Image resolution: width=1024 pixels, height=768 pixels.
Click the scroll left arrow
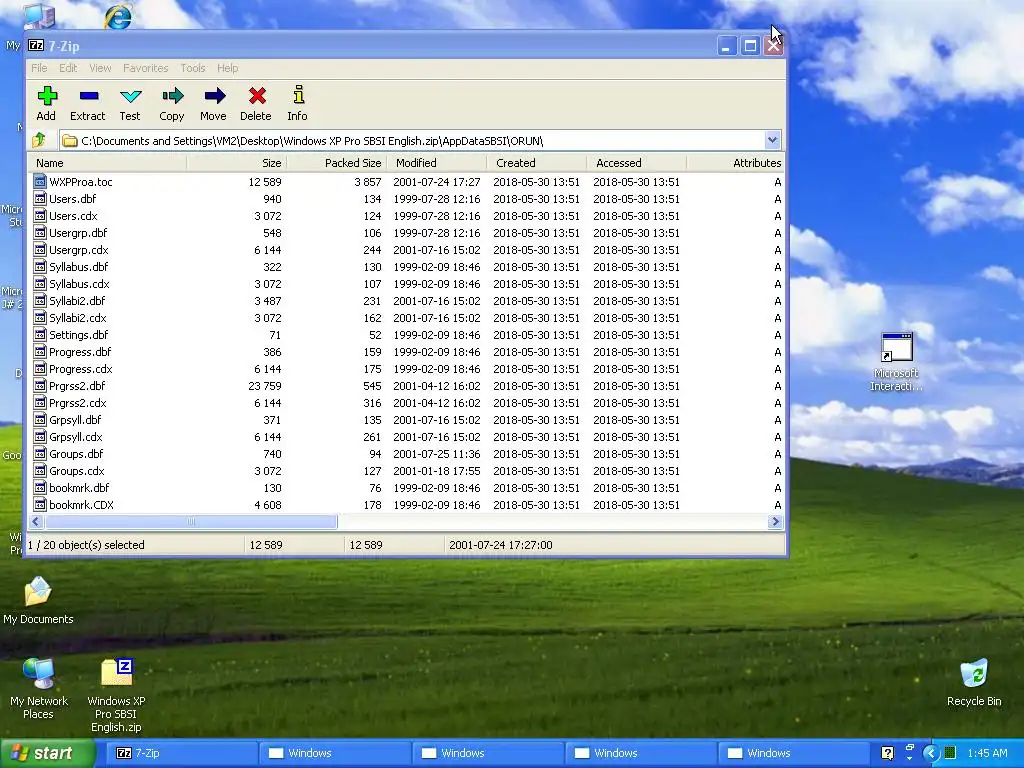point(36,521)
